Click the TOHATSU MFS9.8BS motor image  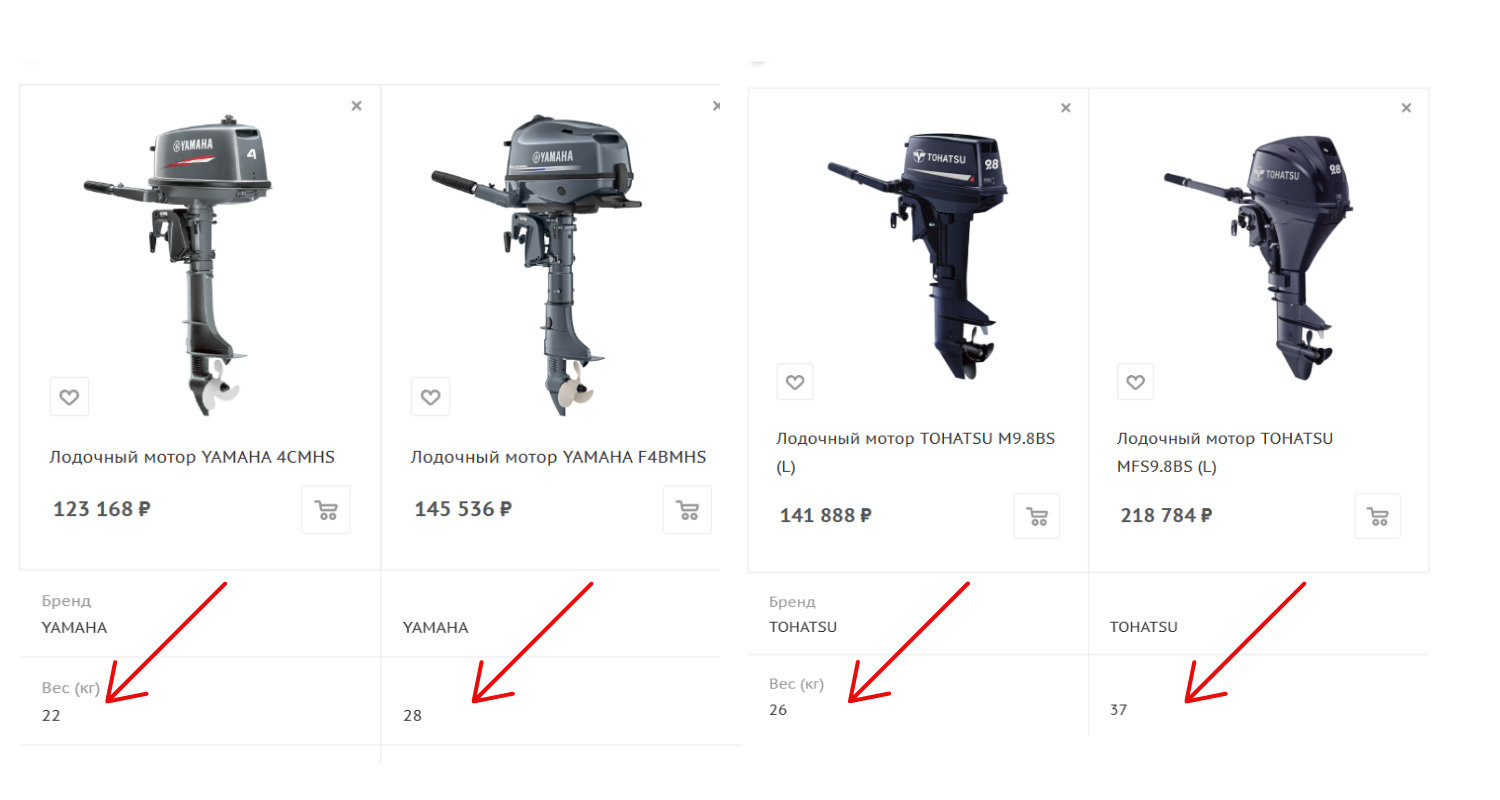pyautogui.click(x=1258, y=255)
